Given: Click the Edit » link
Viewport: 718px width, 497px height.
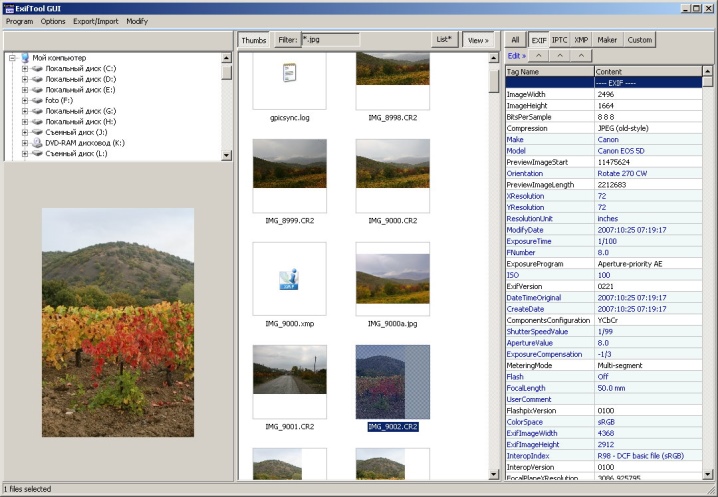Looking at the screenshot, I should pyautogui.click(x=517, y=55).
